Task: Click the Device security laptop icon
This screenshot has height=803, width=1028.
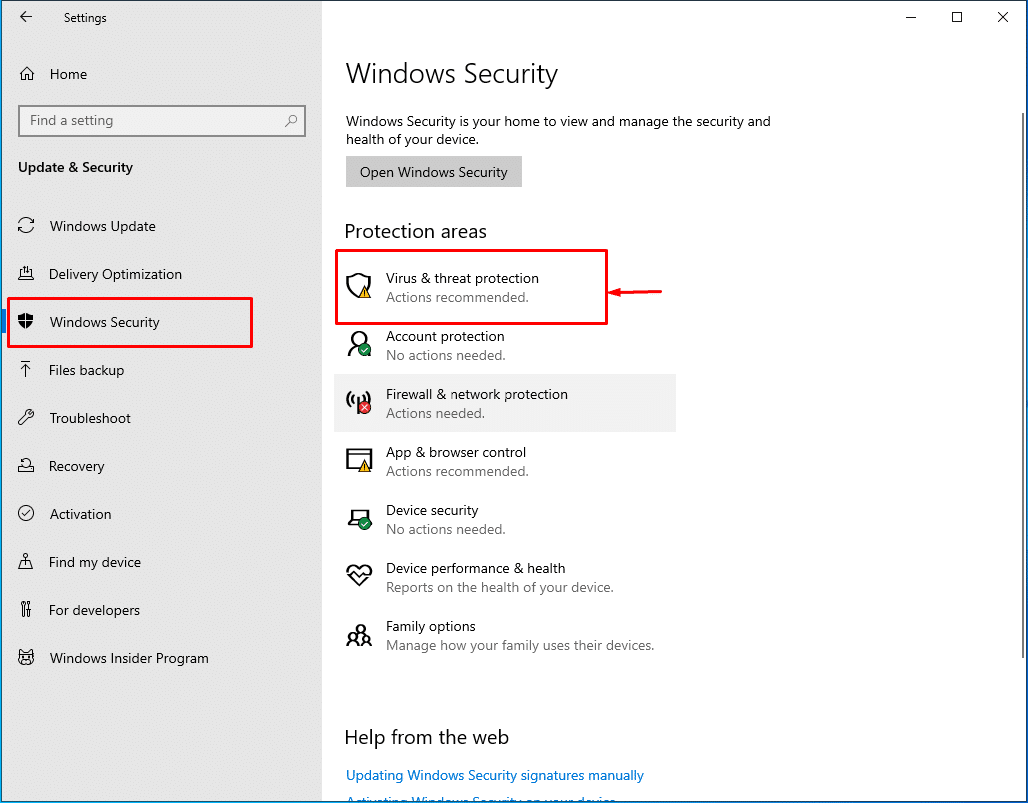Action: click(359, 519)
